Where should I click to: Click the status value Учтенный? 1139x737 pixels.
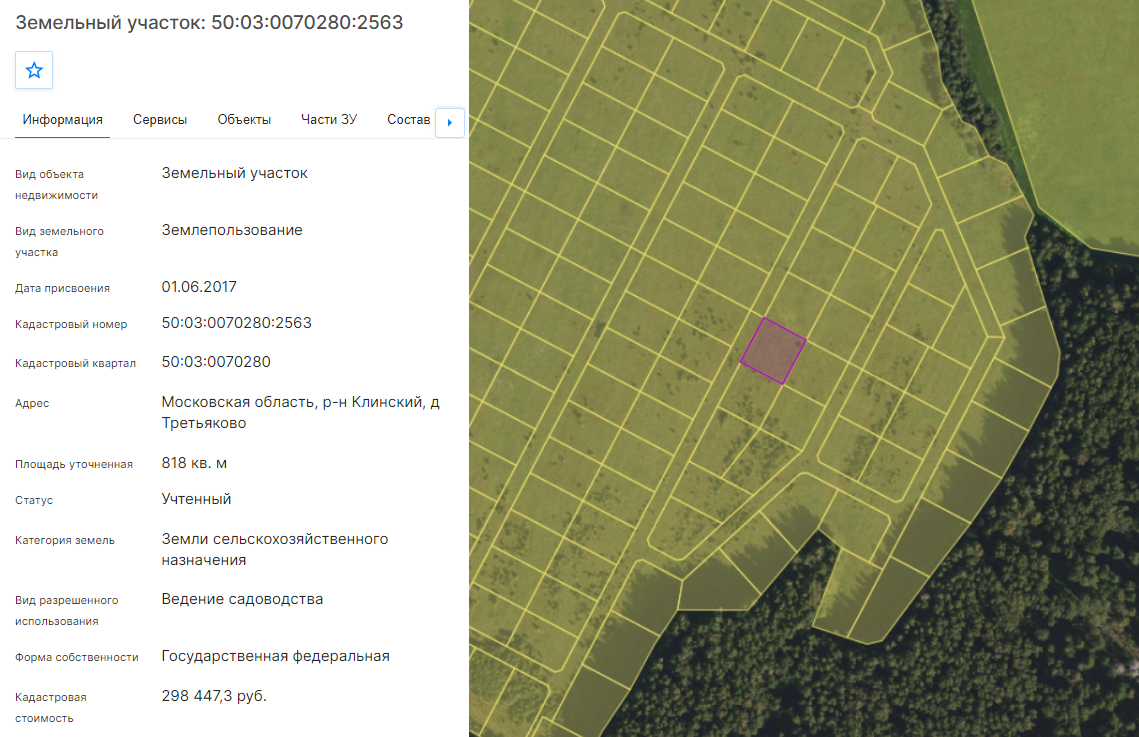[x=196, y=499]
